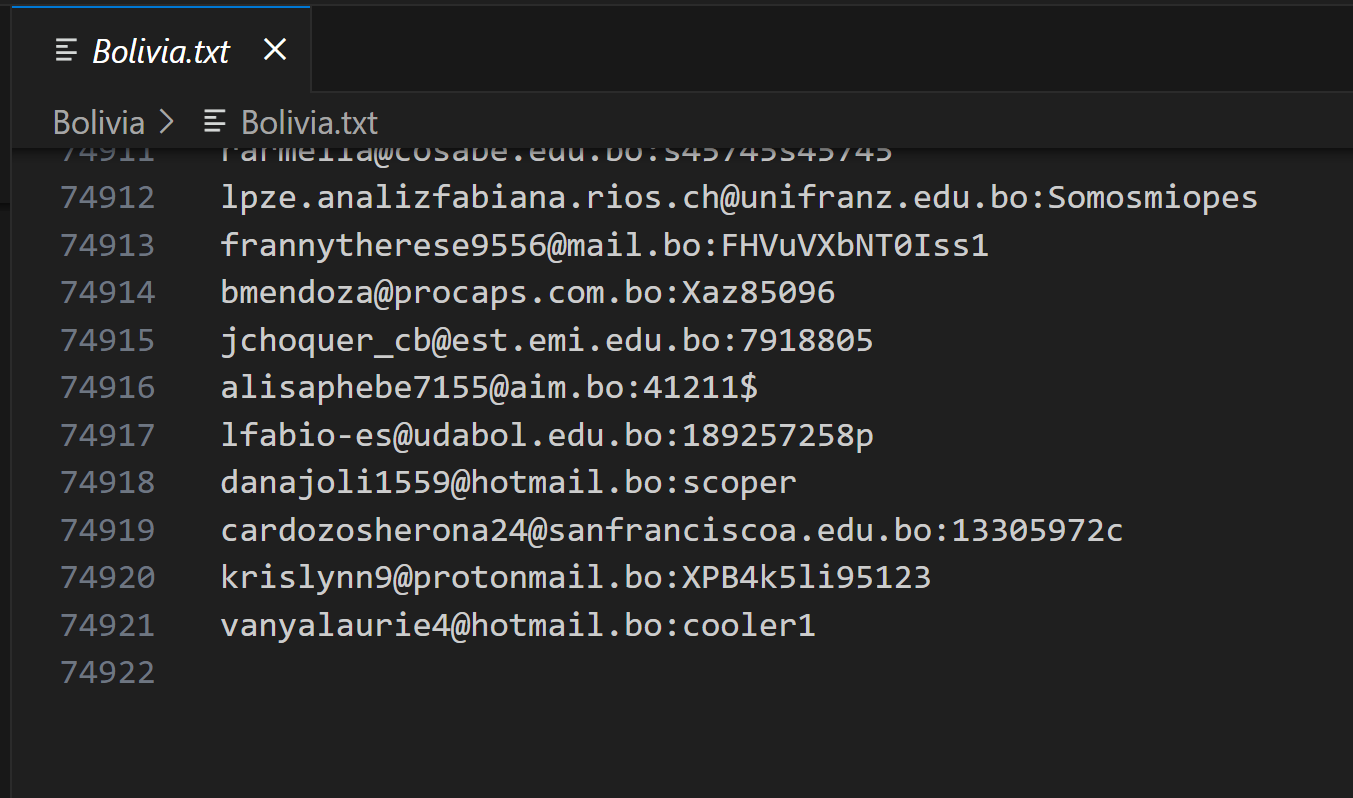1353x798 pixels.
Task: Click the text content on line 74918
Action: click(x=508, y=482)
